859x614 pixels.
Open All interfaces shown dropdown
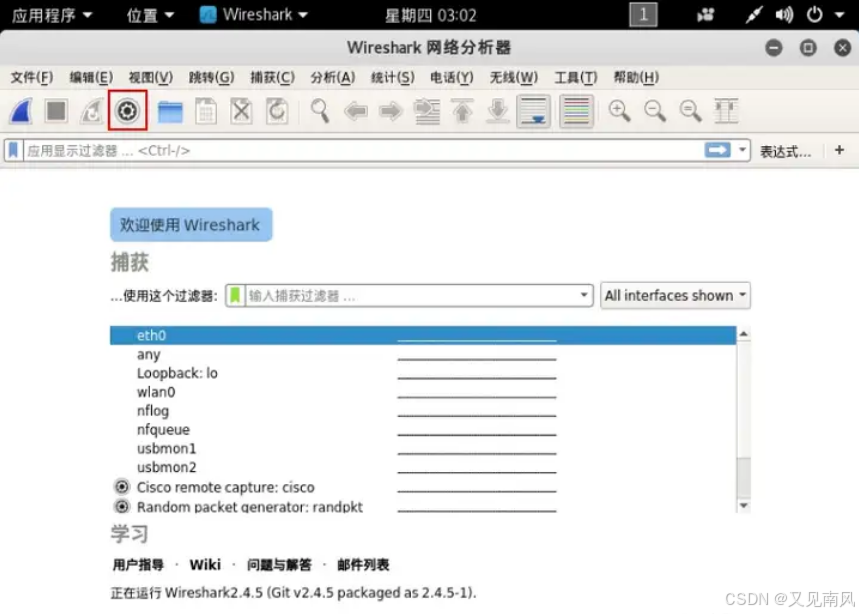(675, 296)
